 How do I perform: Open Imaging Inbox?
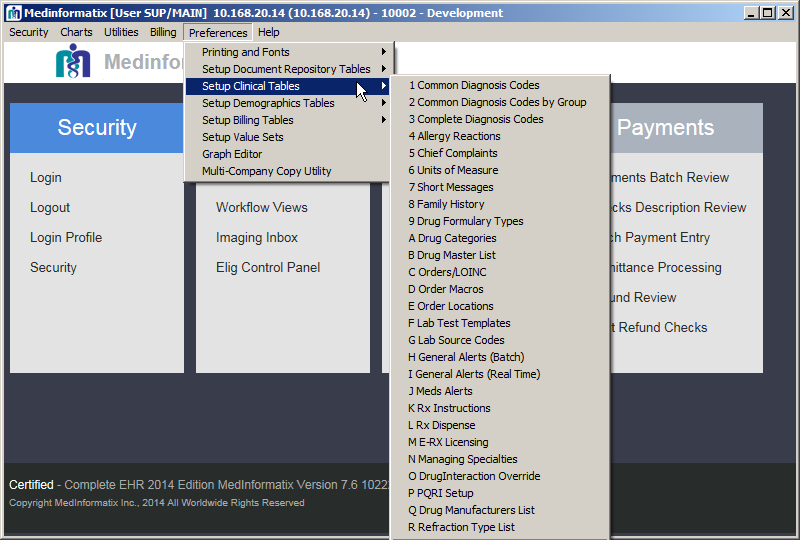point(256,238)
